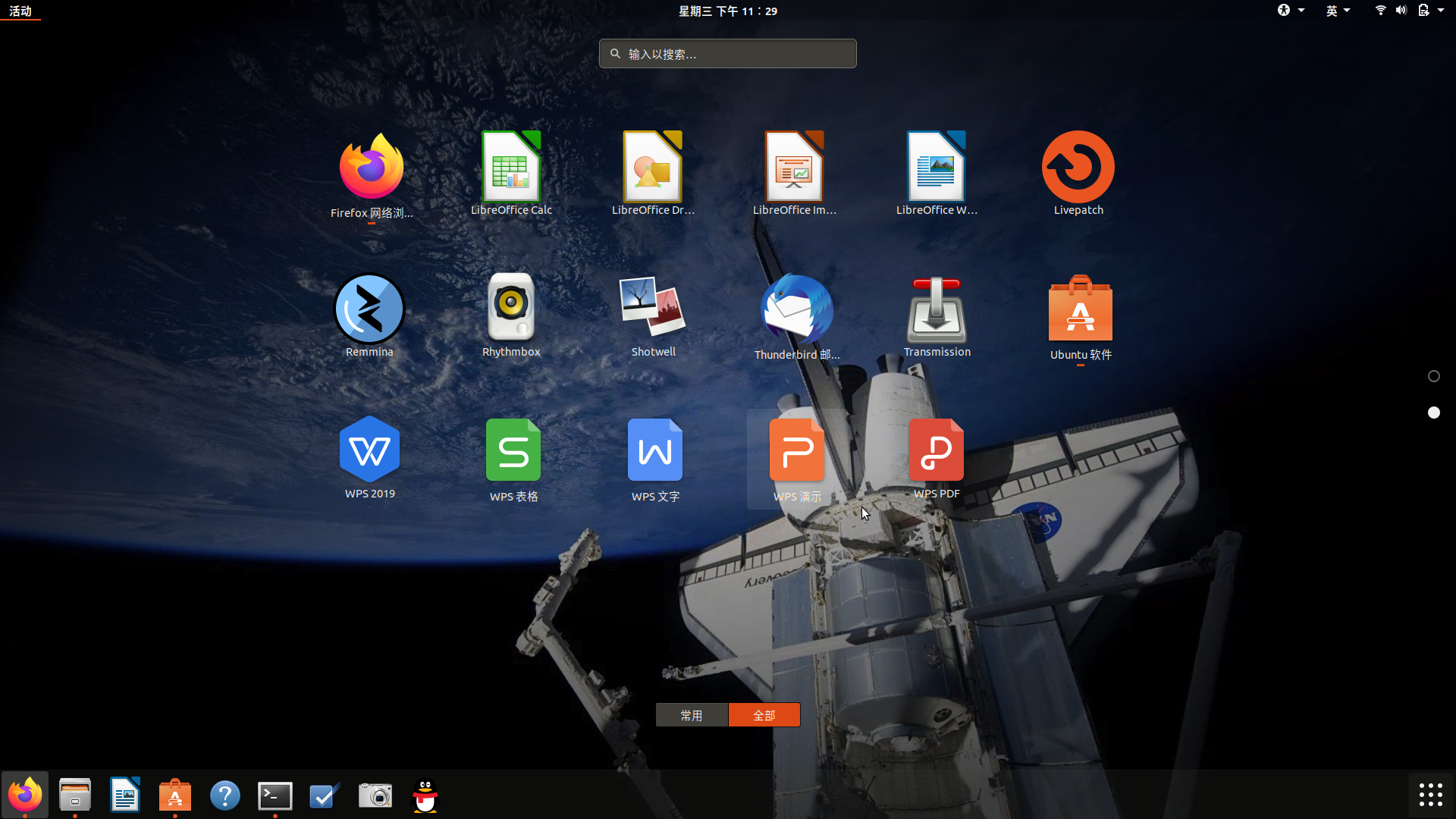This screenshot has width=1456, height=819.
Task: Select 全部 all apps tab
Action: tap(764, 715)
